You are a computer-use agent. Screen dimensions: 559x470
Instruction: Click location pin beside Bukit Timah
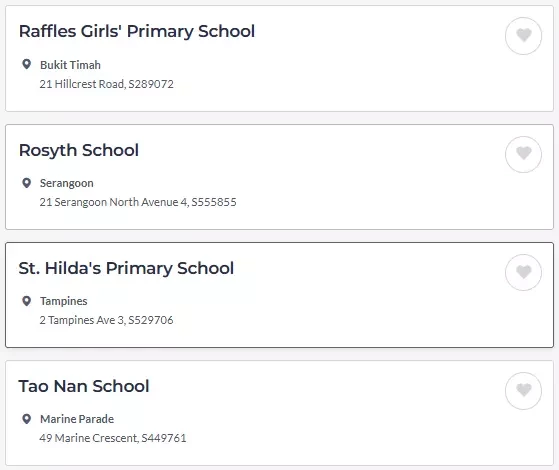26,64
